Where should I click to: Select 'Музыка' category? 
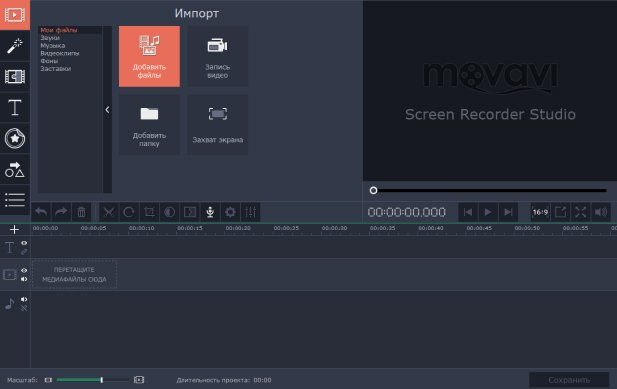pos(53,46)
